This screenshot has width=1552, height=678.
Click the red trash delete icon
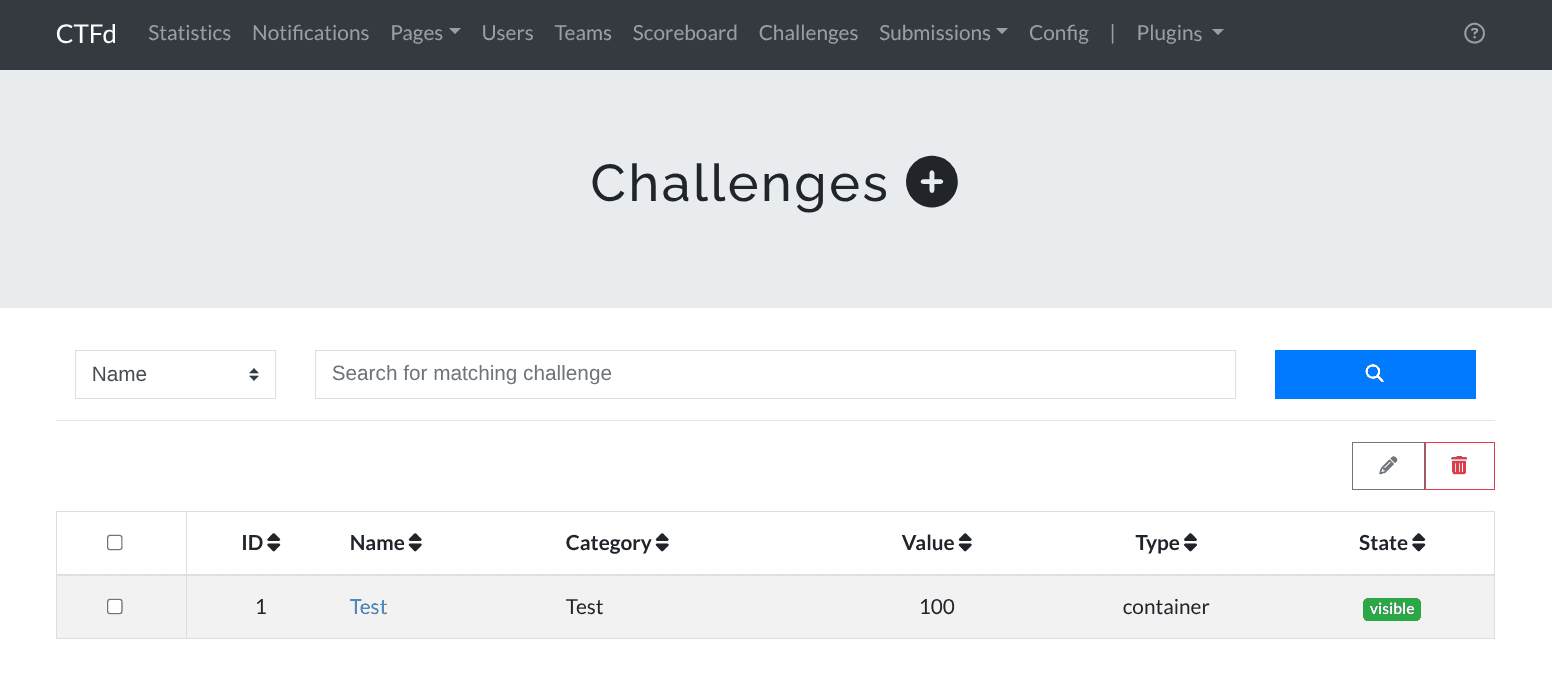[1459, 466]
